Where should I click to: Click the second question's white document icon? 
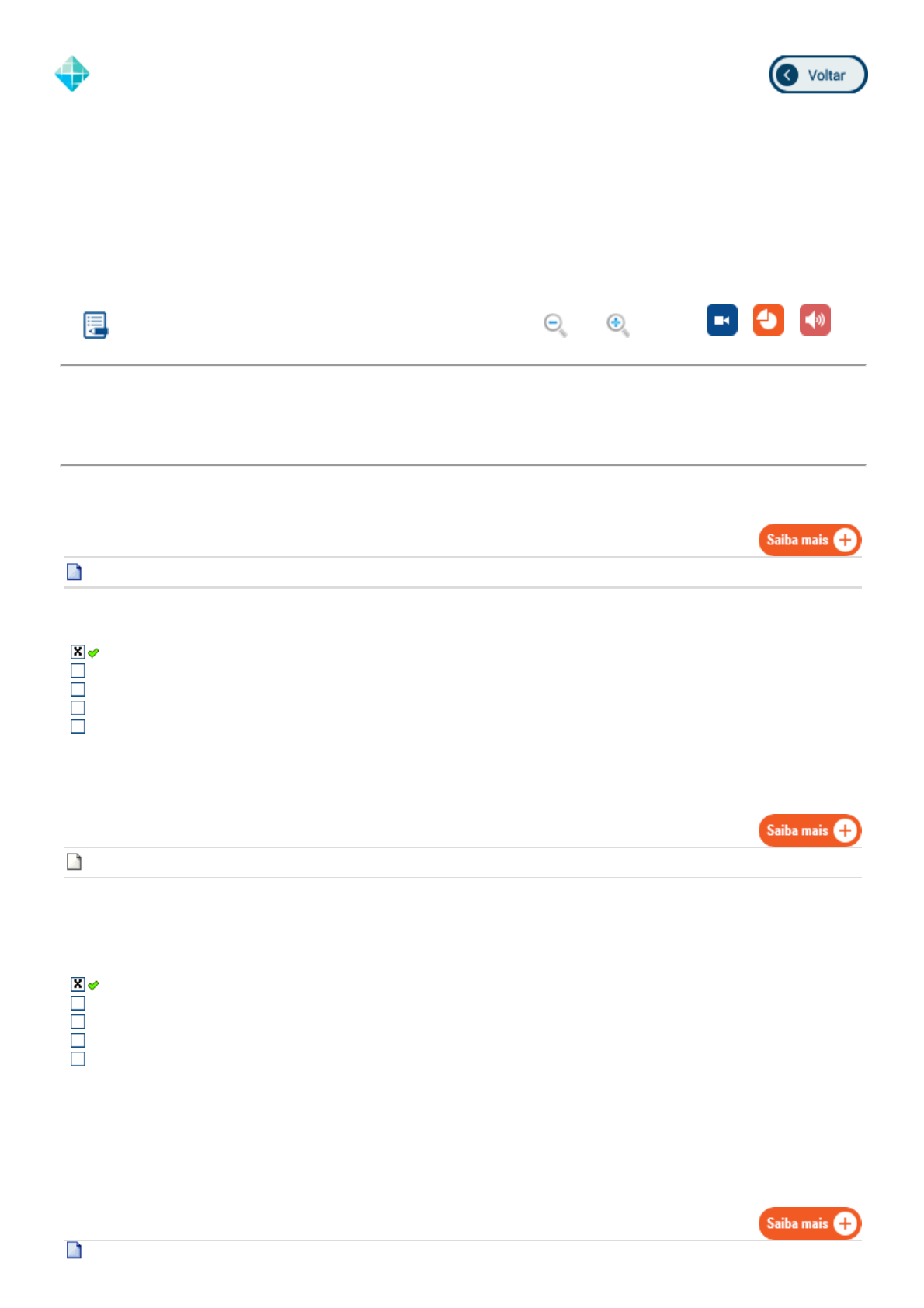click(74, 862)
